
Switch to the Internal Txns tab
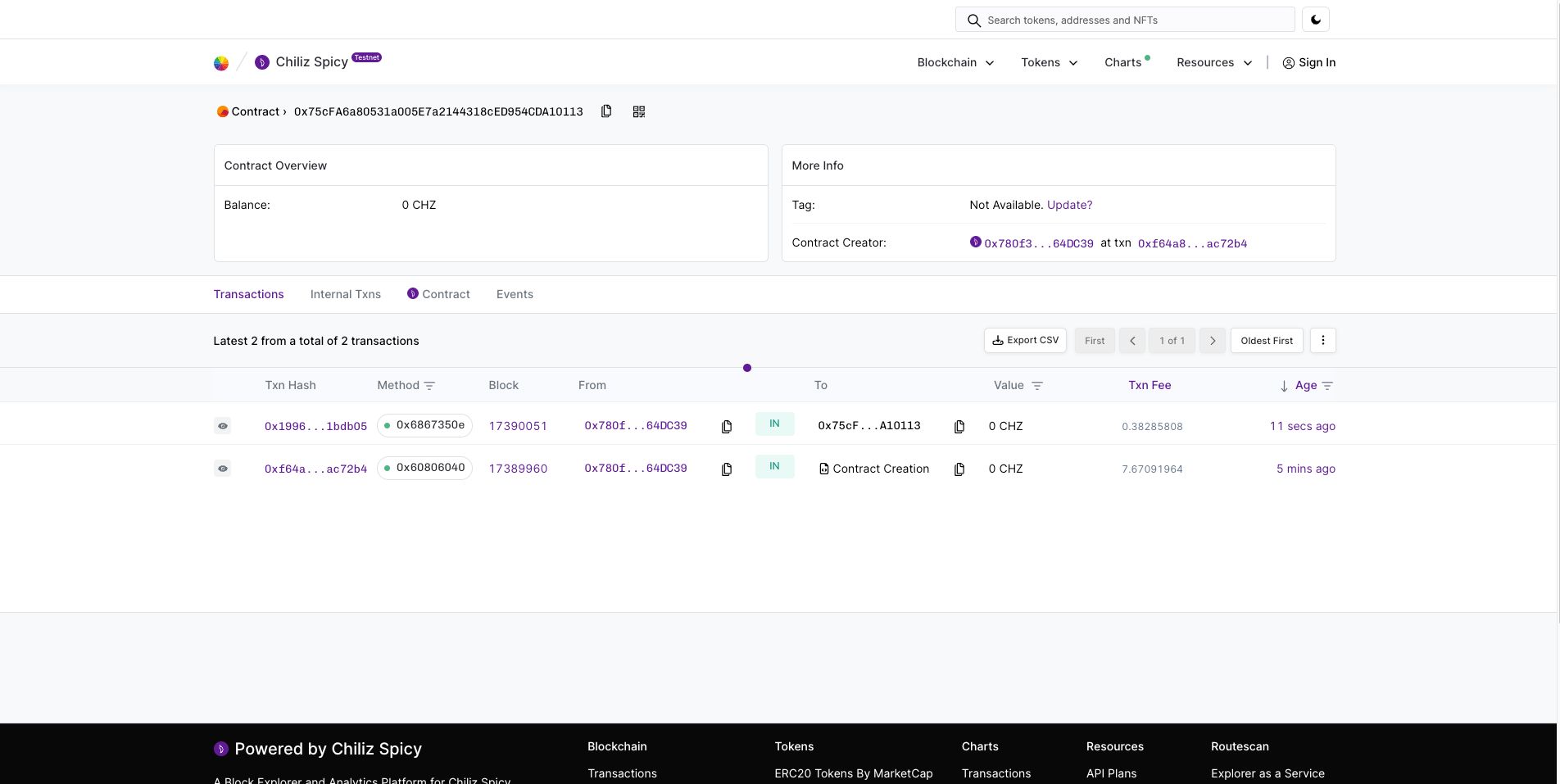345,294
